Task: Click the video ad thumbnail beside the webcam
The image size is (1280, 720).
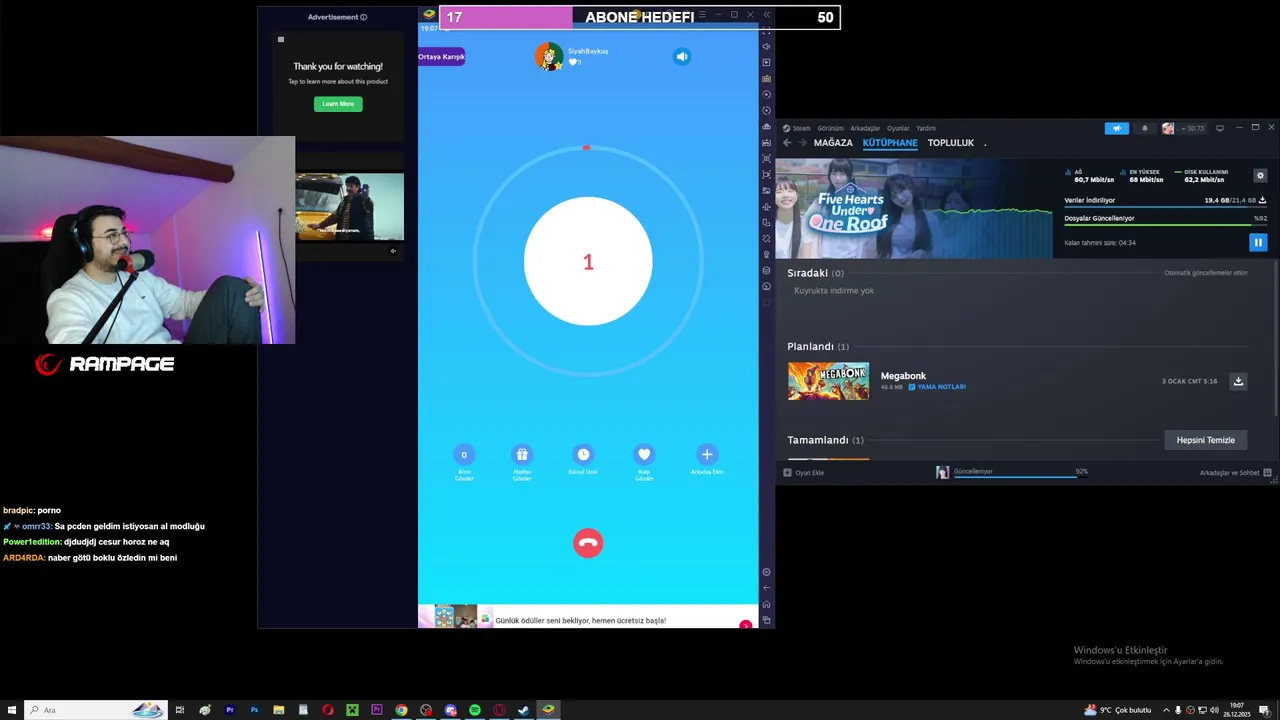Action: [x=350, y=207]
